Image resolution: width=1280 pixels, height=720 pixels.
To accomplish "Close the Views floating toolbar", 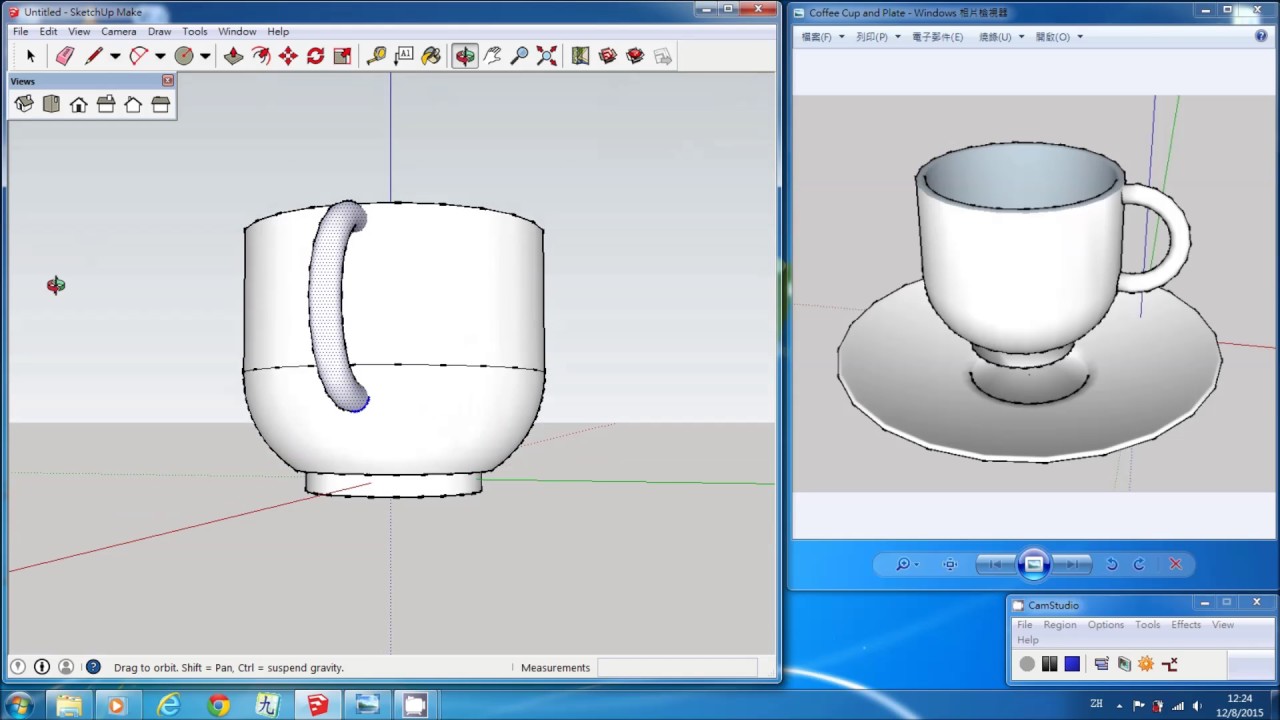I will pos(168,80).
